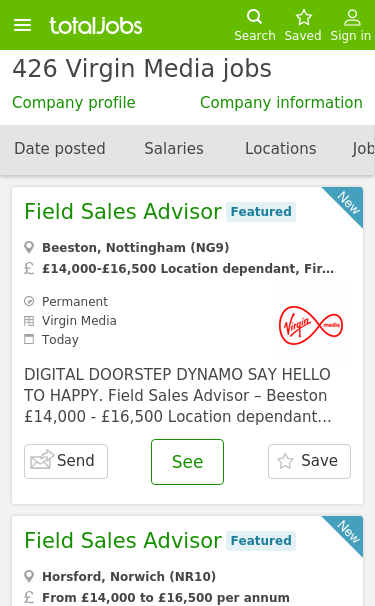Open the hamburger menu
Viewport: 375px width, 606px height.
click(x=22, y=25)
